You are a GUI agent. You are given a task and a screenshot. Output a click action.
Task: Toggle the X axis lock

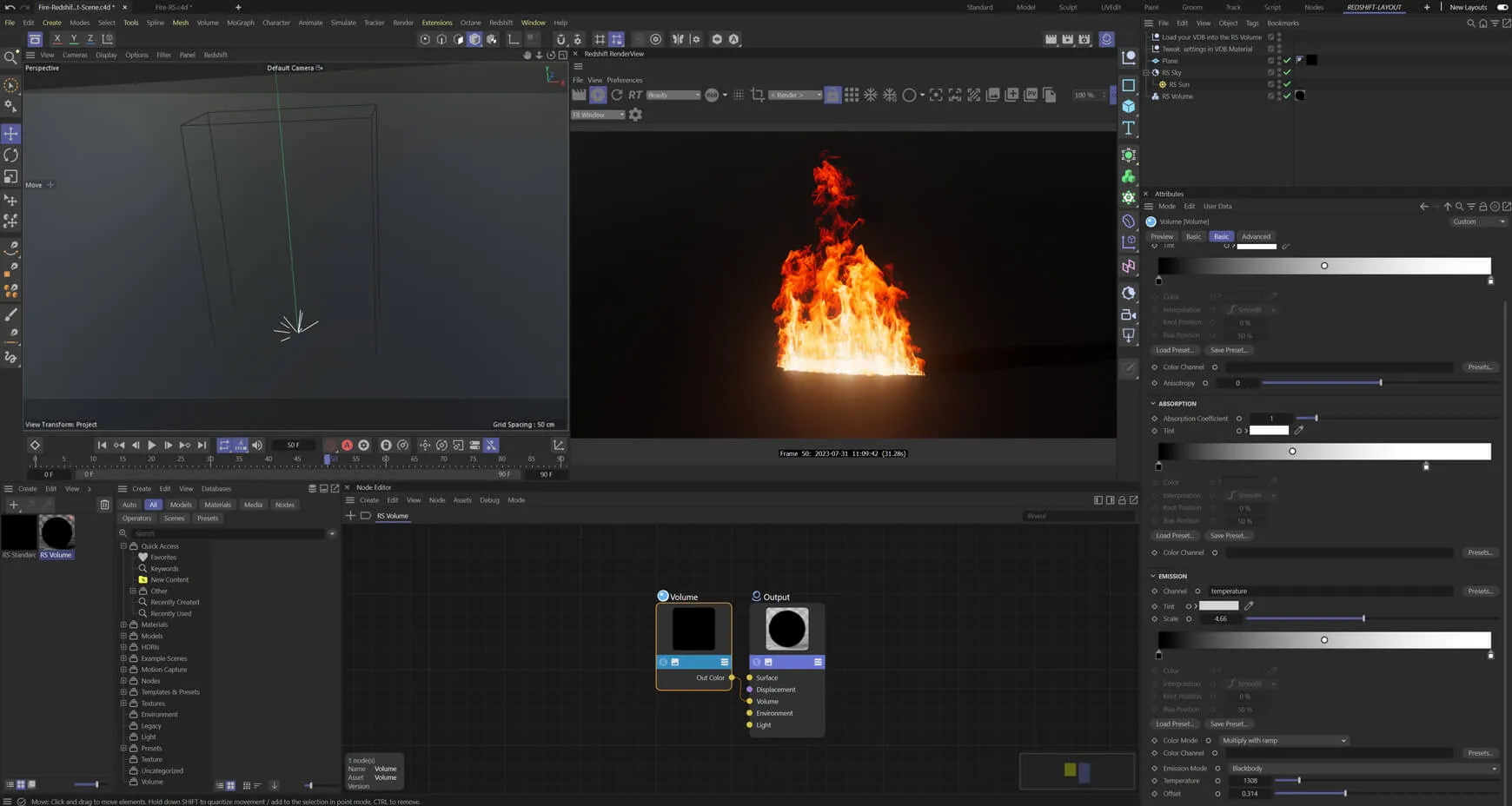[x=57, y=39]
